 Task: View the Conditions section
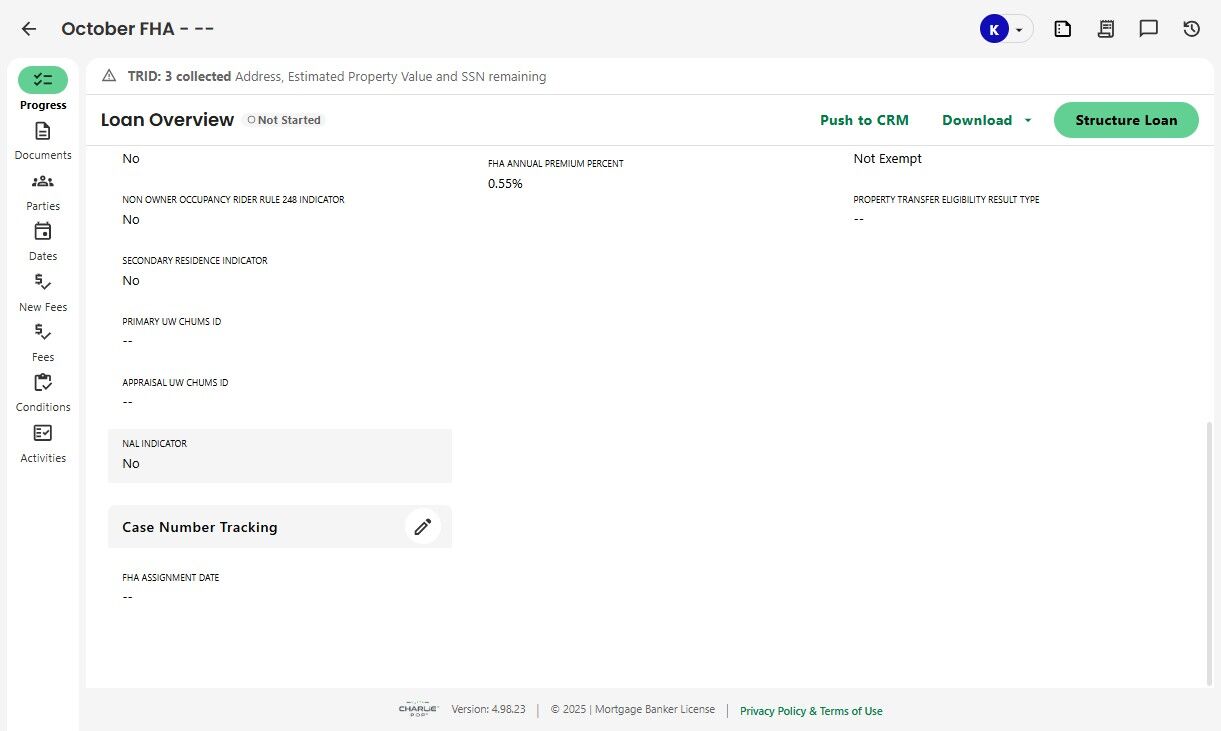coord(43,391)
